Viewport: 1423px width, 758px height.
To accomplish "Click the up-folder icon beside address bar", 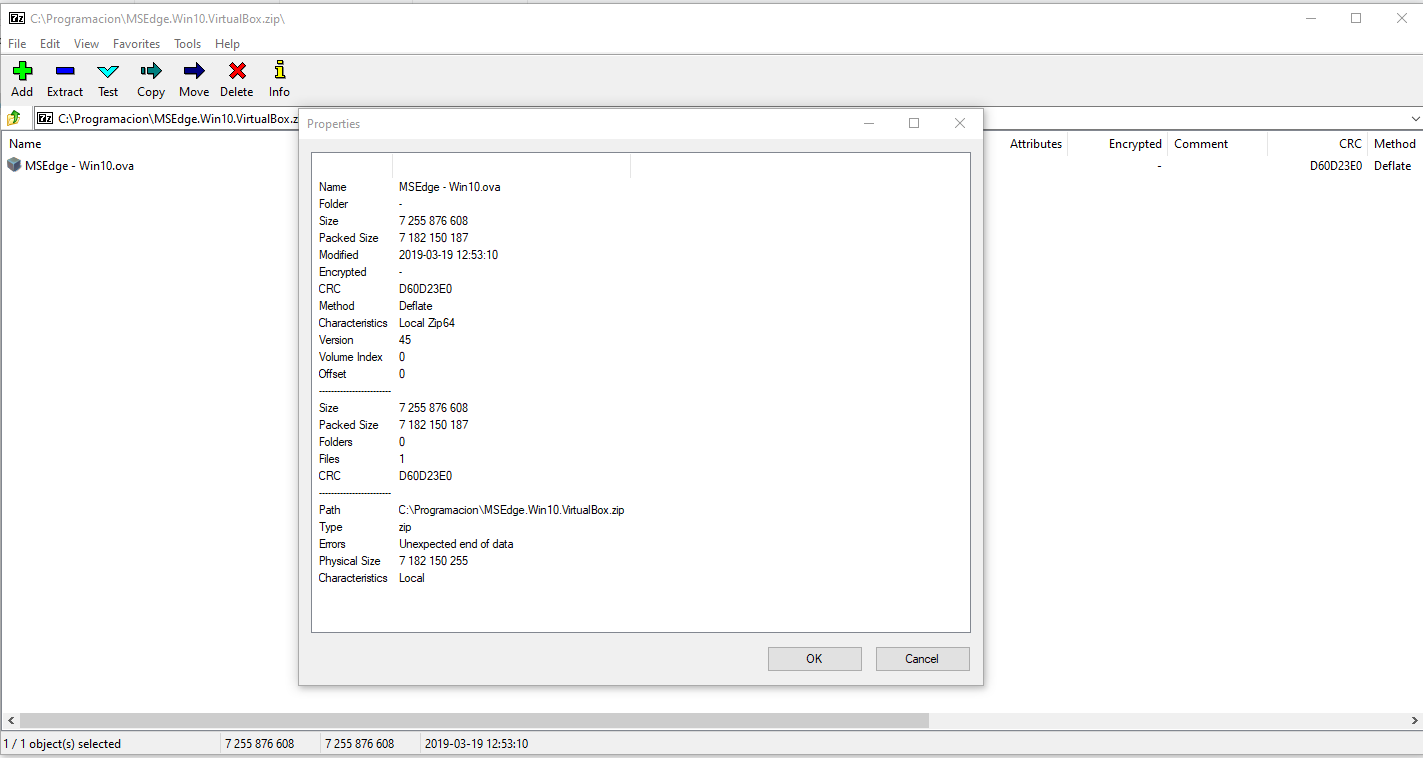I will [14, 118].
